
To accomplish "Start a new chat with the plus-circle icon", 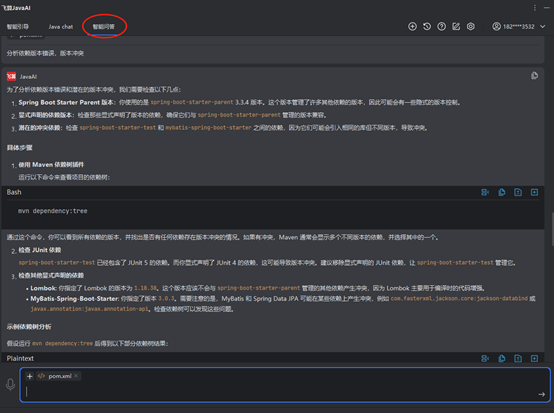I will click(x=412, y=26).
